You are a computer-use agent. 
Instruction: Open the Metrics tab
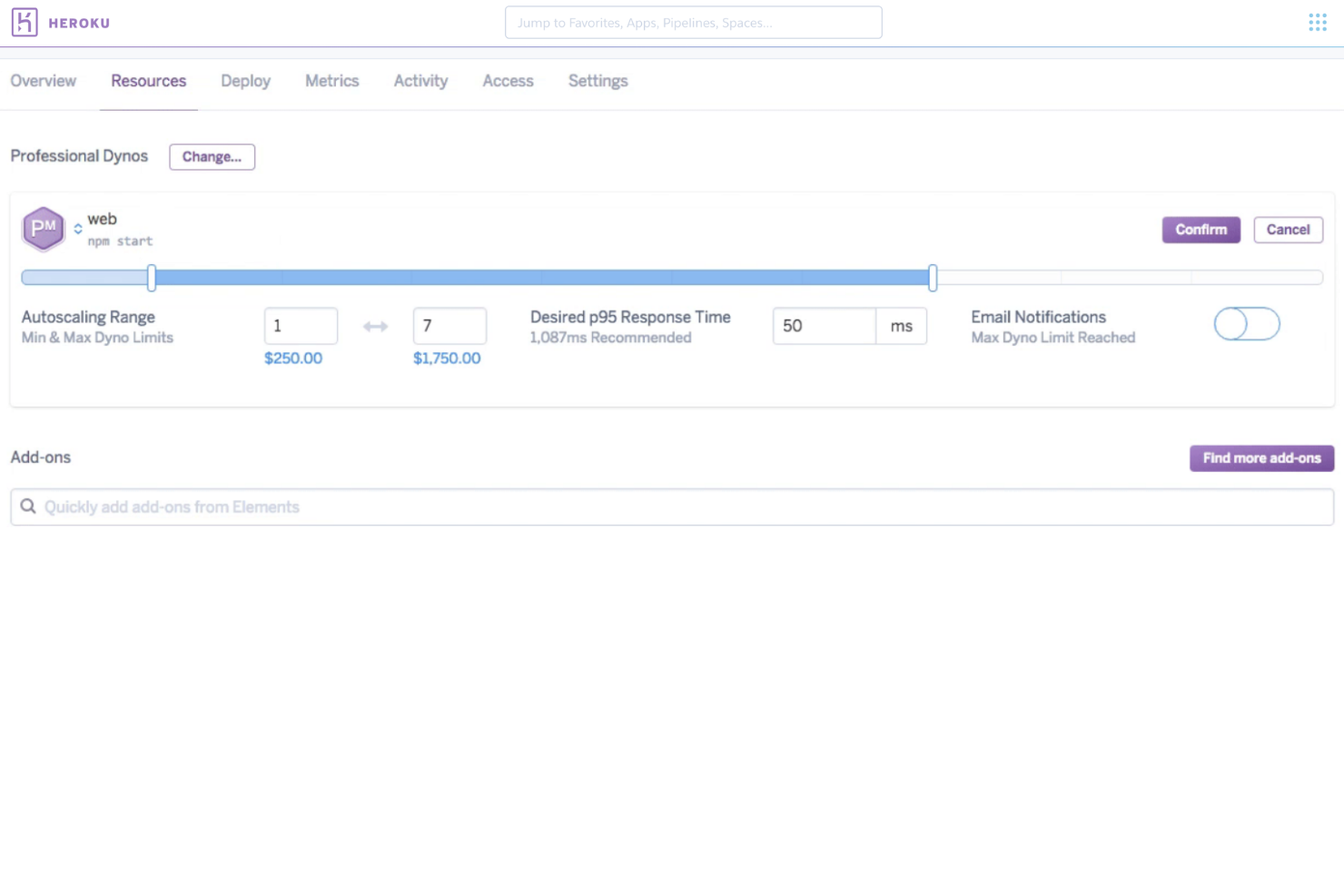pos(331,81)
